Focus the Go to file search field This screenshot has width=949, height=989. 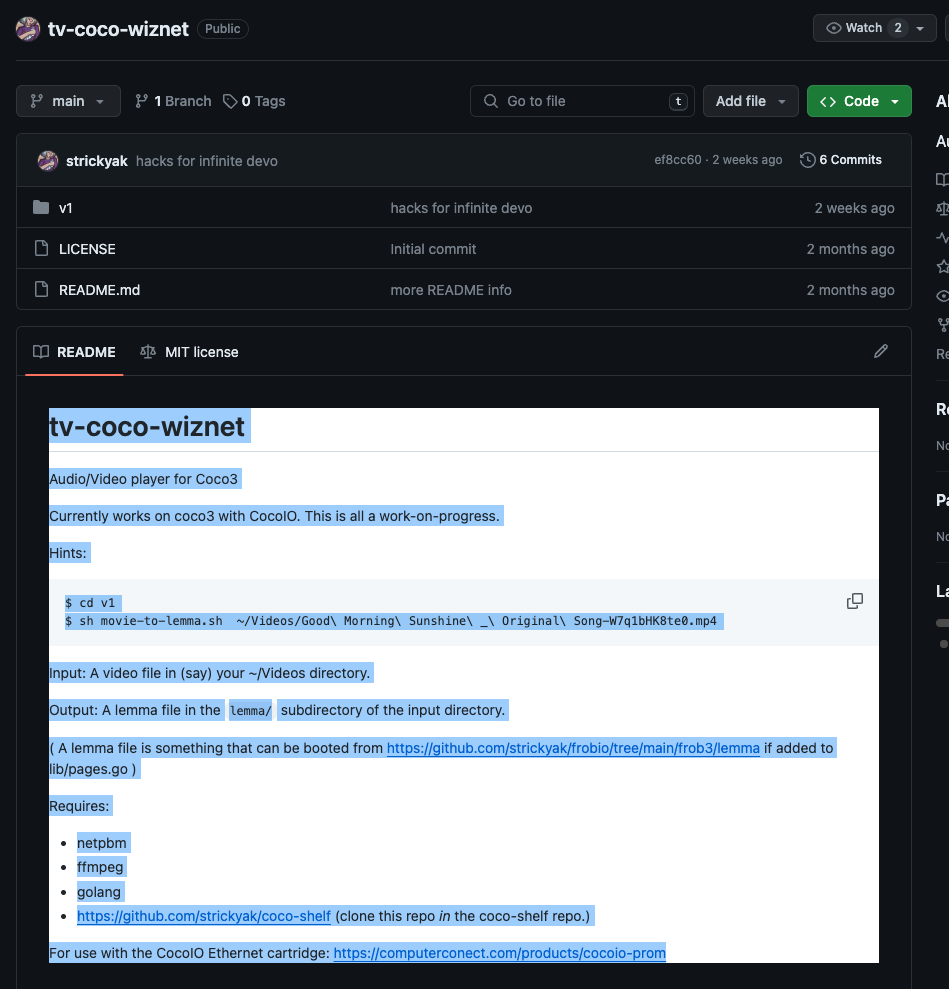tap(582, 101)
